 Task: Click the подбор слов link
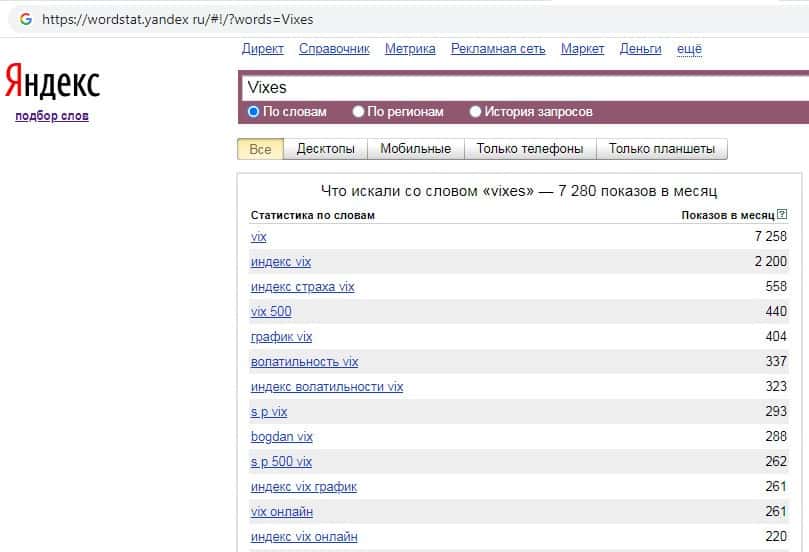pyautogui.click(x=52, y=116)
